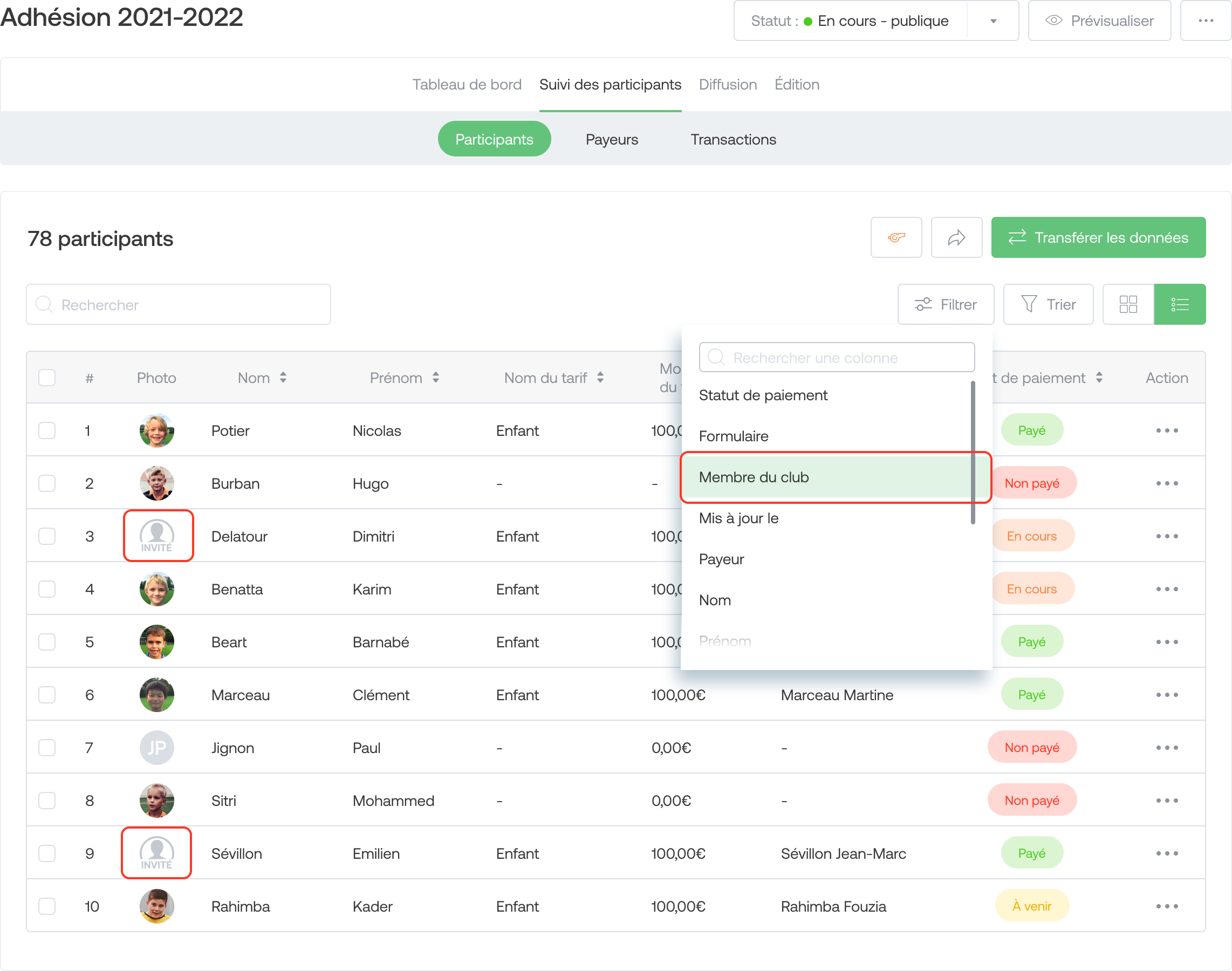This screenshot has width=1232, height=971.
Task: Check the box for Sévillon row
Action: pyautogui.click(x=46, y=853)
